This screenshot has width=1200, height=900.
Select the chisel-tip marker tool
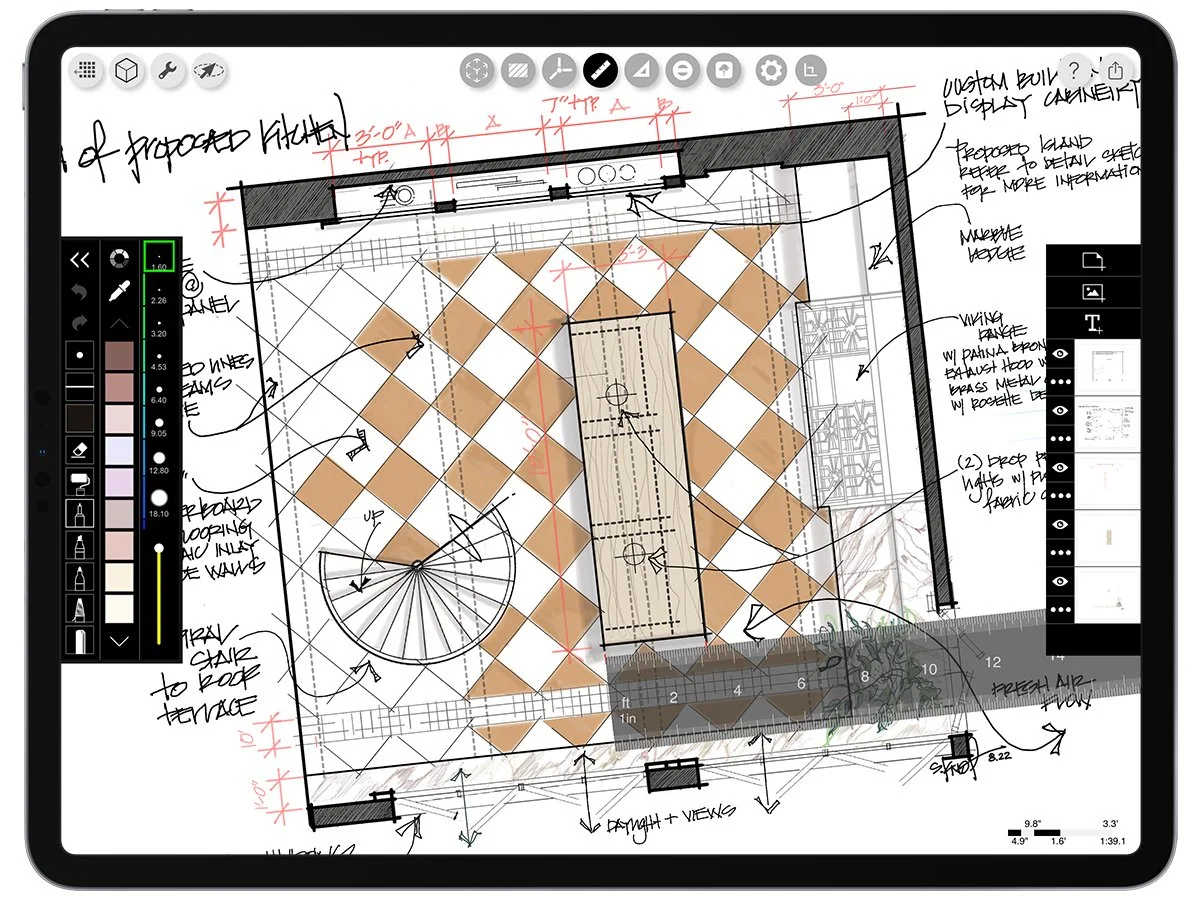coord(81,546)
